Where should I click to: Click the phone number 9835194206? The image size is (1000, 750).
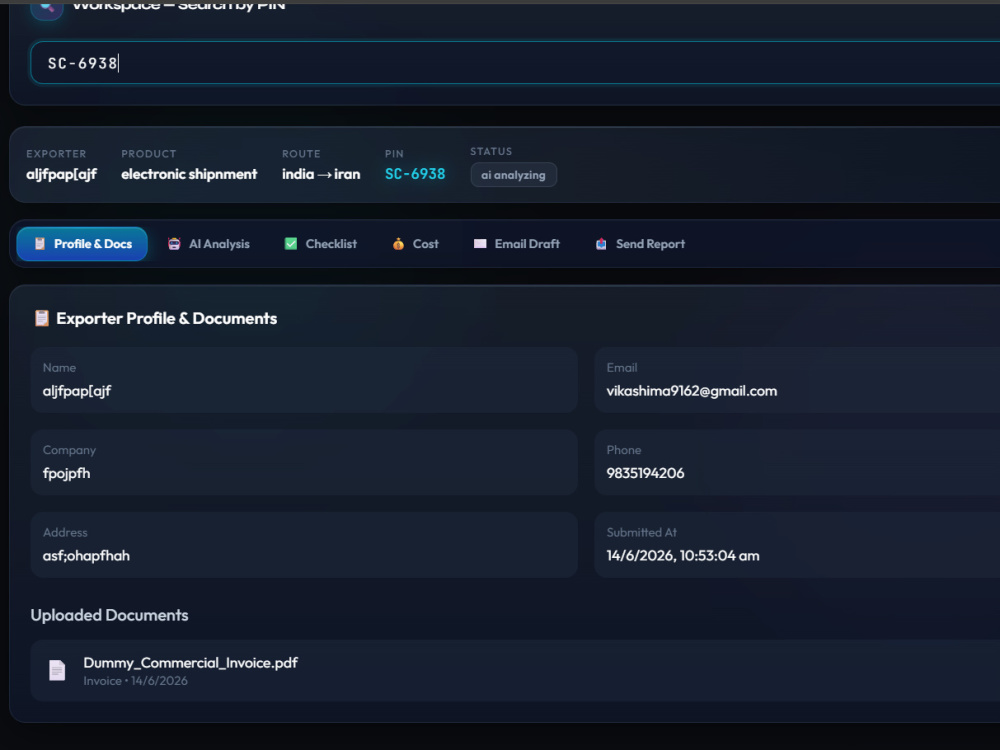pyautogui.click(x=645, y=473)
